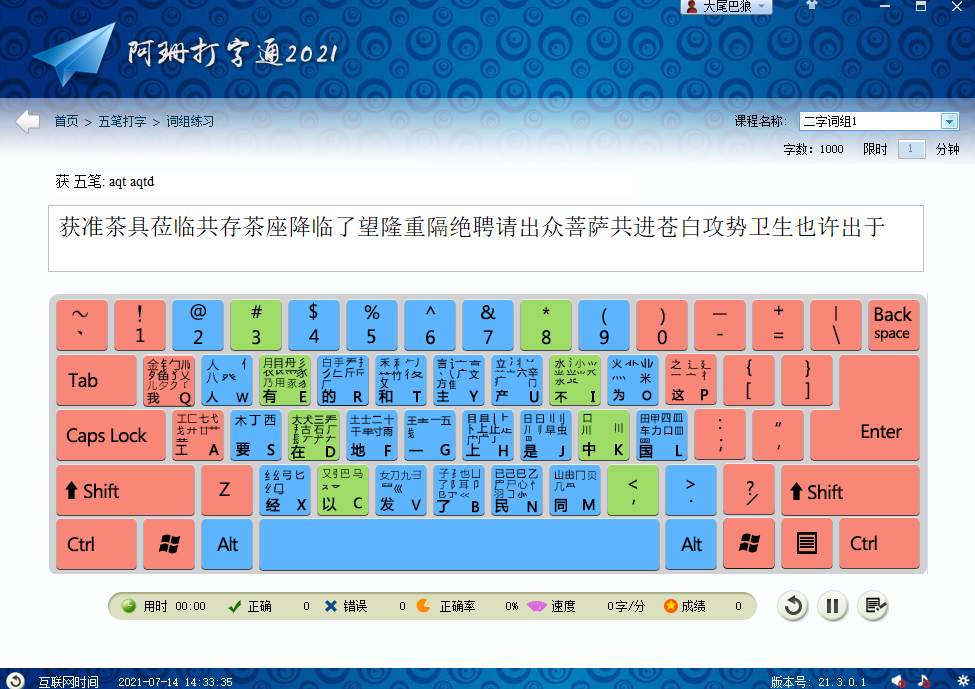
Task: Click the back arrow icon
Action: pyautogui.click(x=28, y=121)
